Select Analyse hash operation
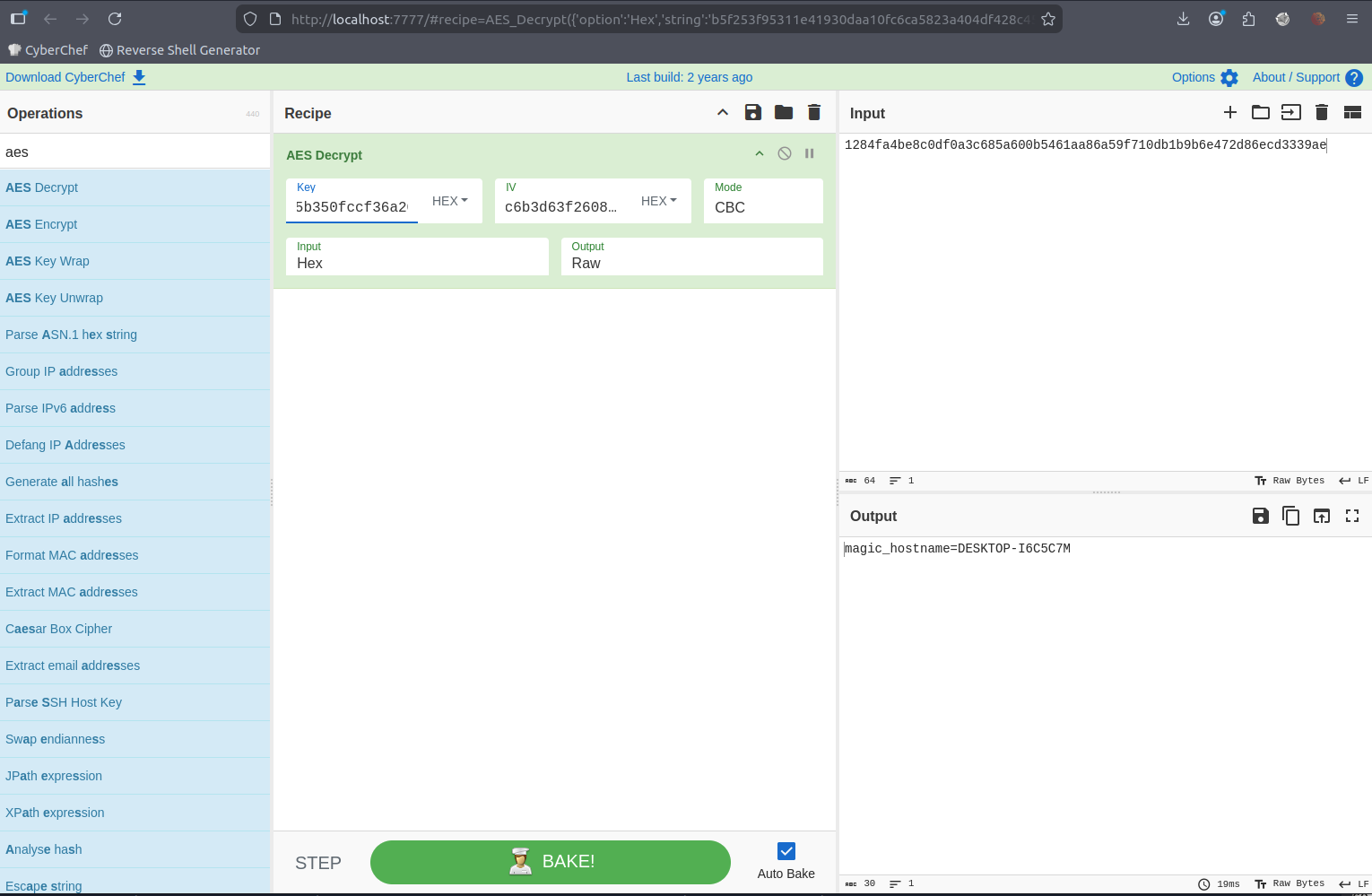1372x896 pixels. tap(135, 849)
